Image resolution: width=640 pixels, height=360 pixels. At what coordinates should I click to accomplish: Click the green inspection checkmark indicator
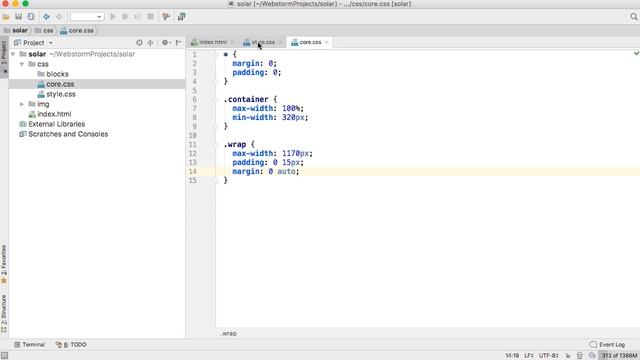click(636, 53)
